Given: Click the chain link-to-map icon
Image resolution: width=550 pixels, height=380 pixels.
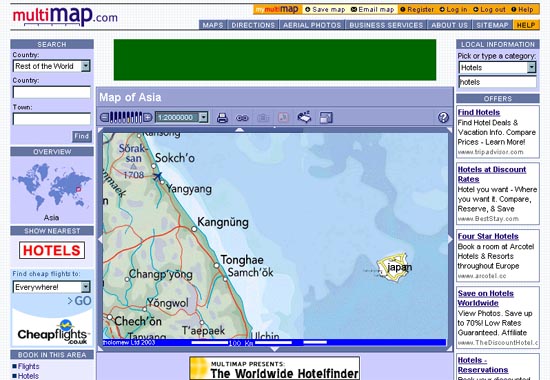Looking at the screenshot, I should (242, 118).
